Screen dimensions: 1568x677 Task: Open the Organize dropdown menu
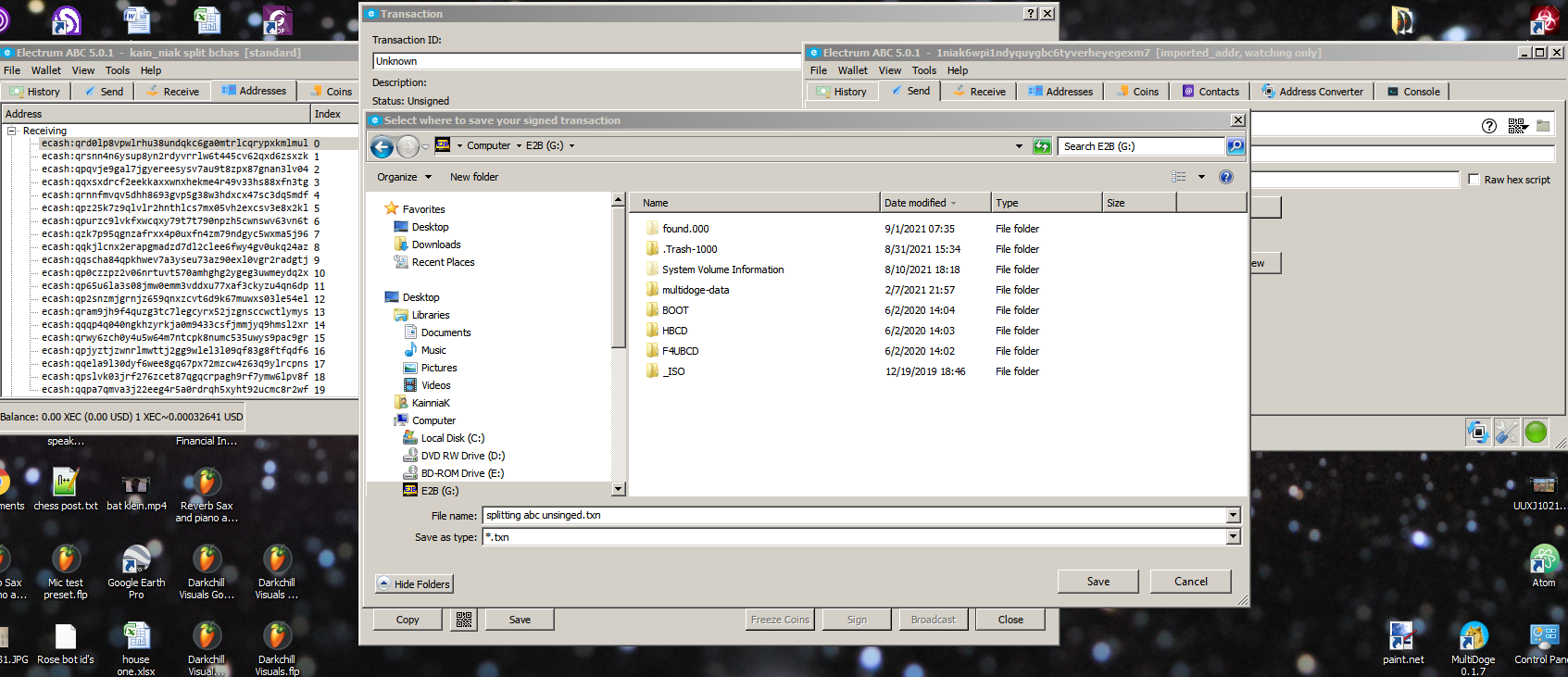(x=404, y=177)
